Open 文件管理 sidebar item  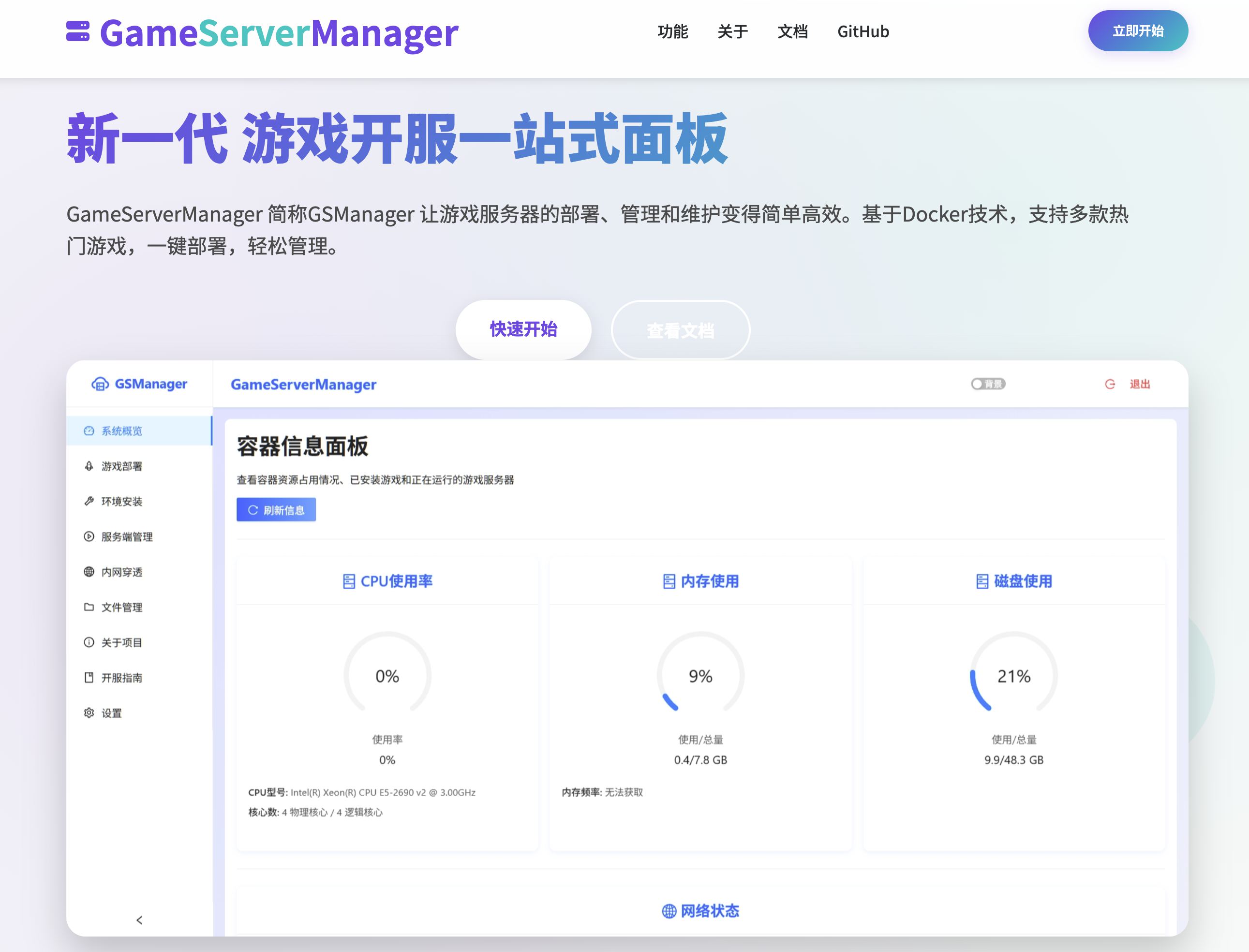tap(139, 607)
